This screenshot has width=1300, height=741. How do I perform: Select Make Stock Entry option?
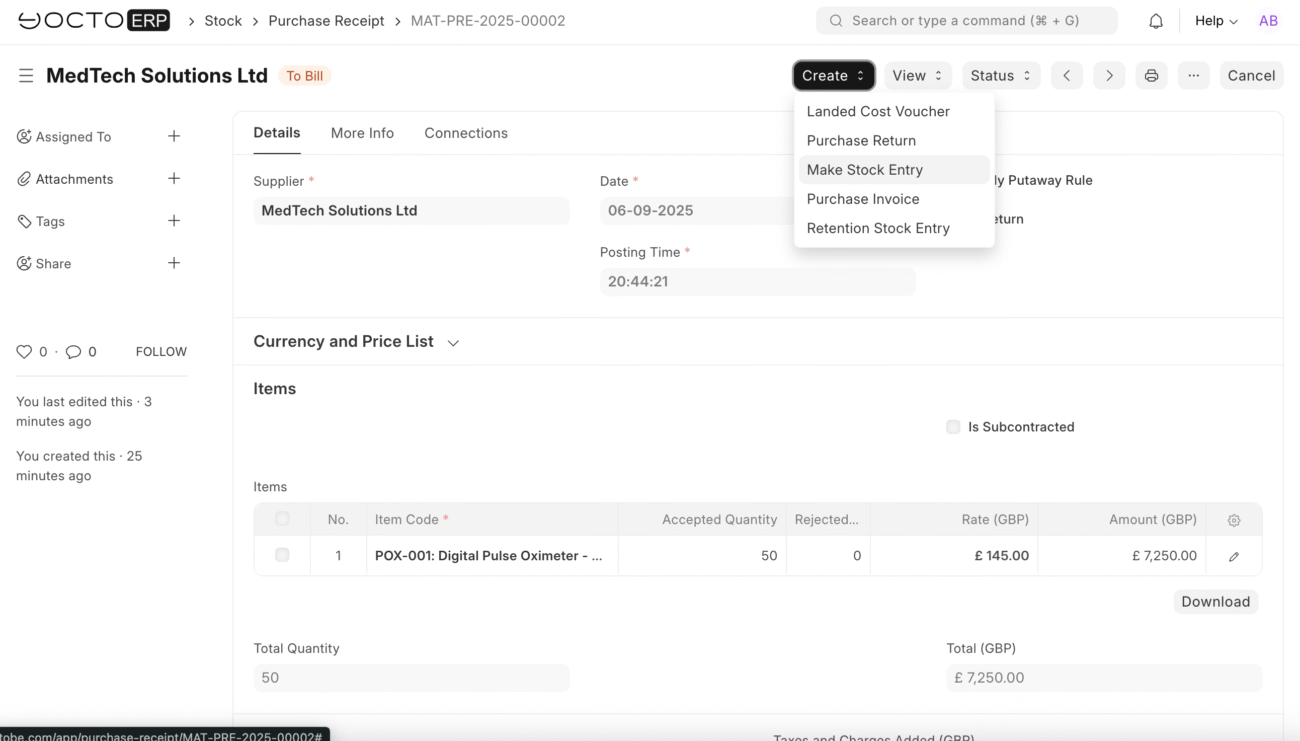pos(894,170)
